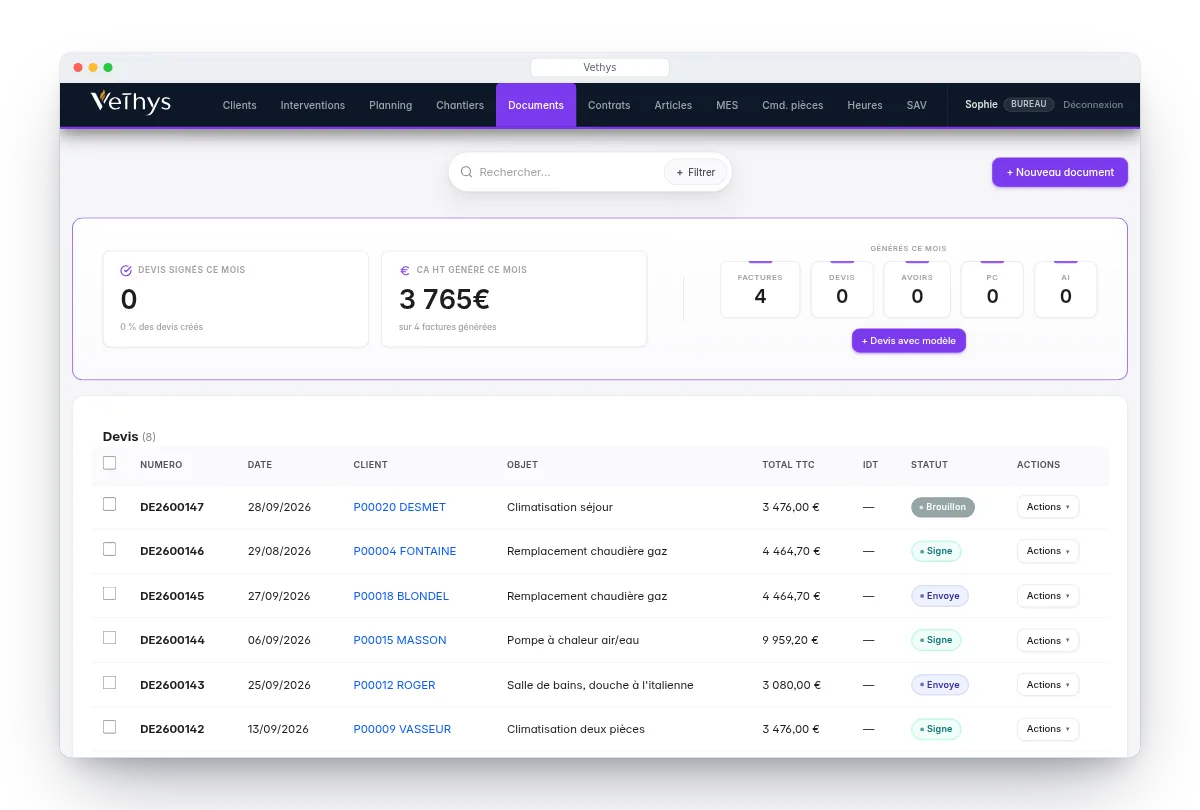
Task: Click quote number DE2600147
Action: 172,507
